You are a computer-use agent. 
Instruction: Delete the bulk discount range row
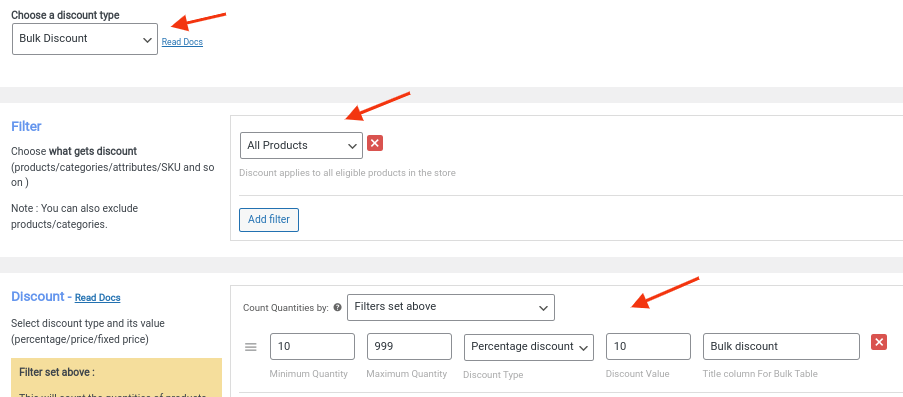(879, 343)
